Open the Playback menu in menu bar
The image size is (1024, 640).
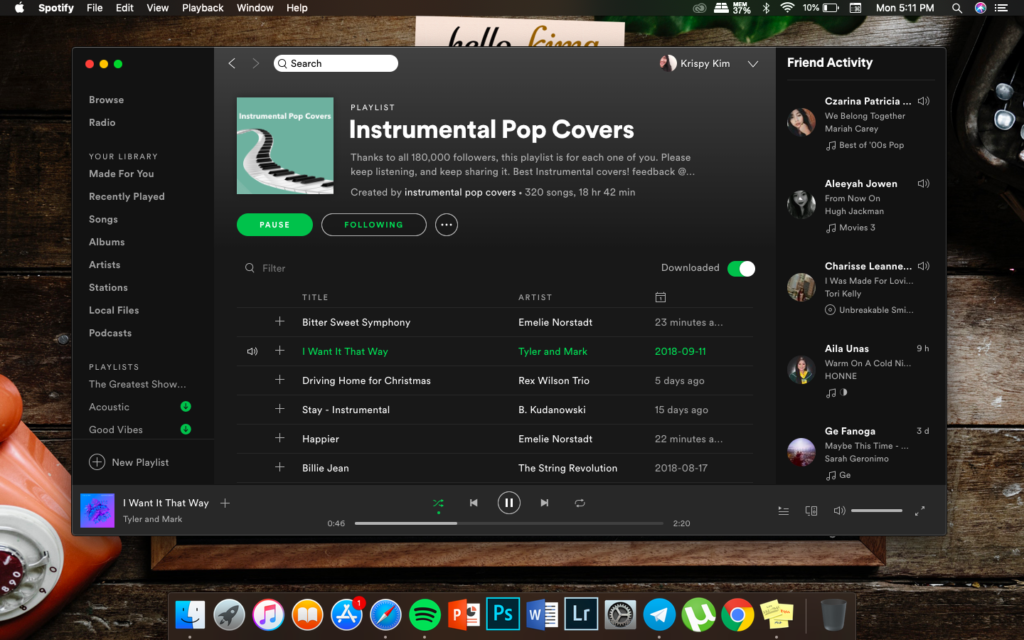[203, 8]
